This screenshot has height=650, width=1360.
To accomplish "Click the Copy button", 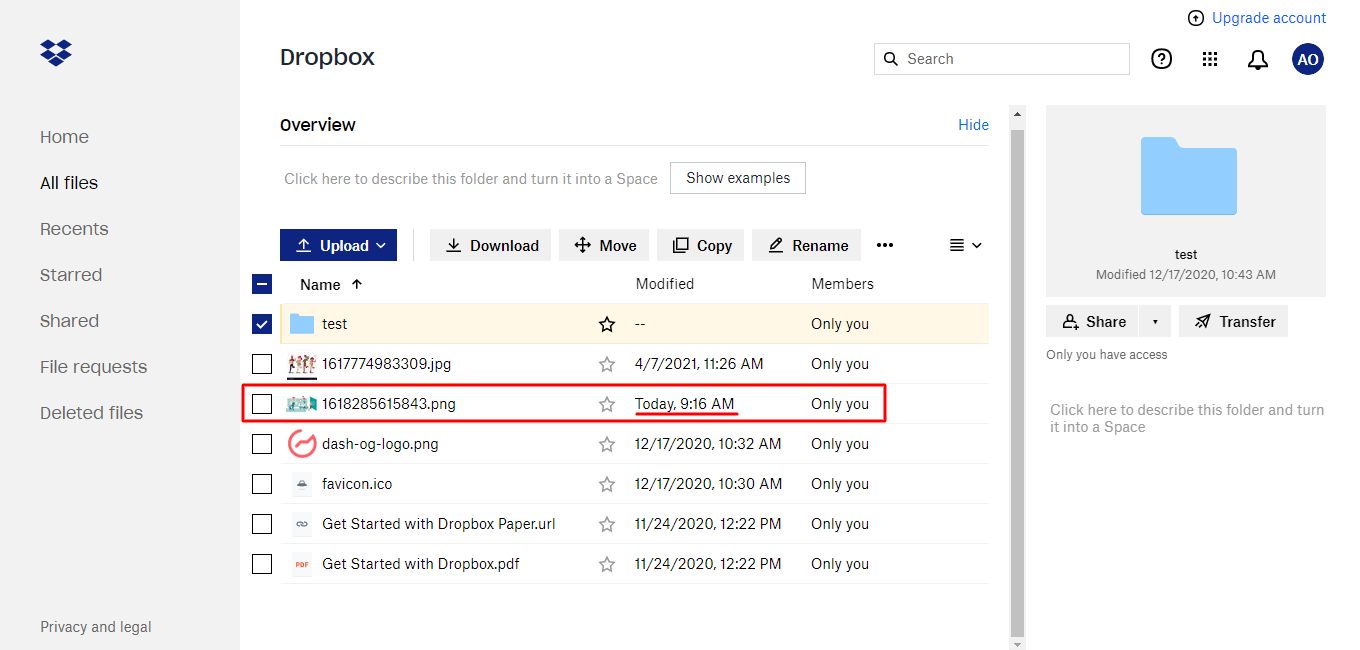I will [700, 245].
